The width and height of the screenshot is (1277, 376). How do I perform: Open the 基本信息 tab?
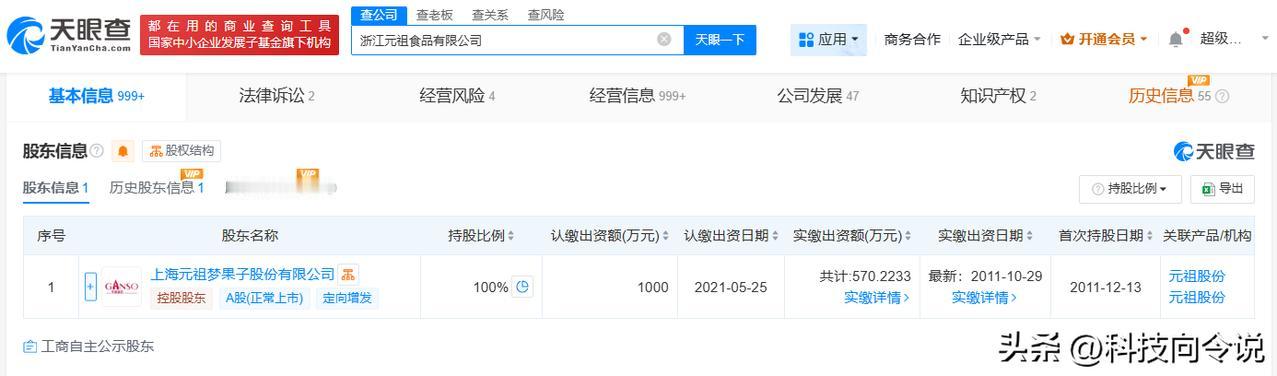click(x=97, y=96)
